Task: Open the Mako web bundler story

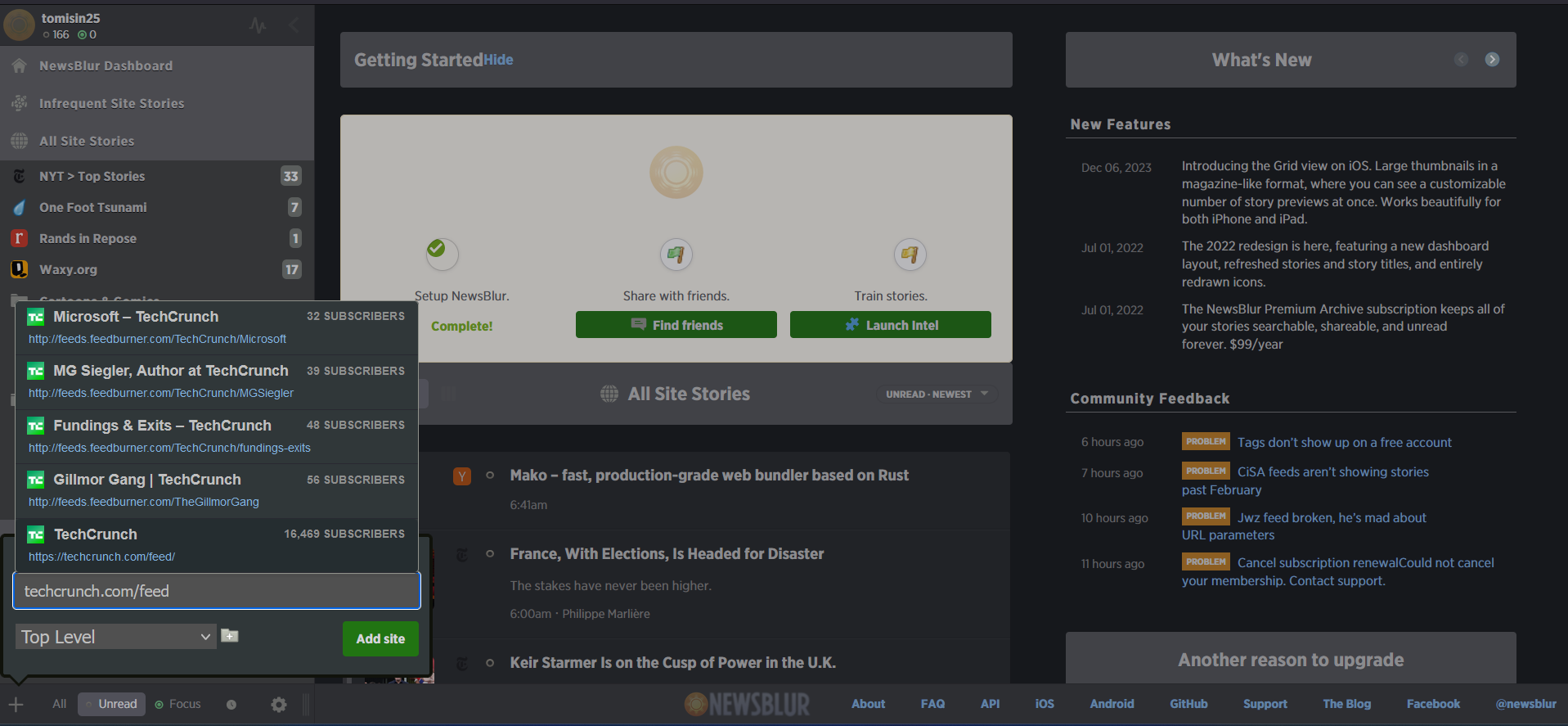Action: [x=709, y=476]
